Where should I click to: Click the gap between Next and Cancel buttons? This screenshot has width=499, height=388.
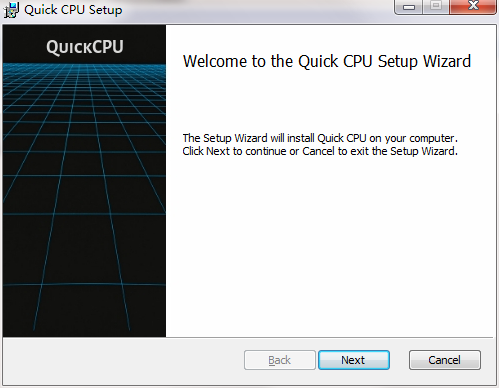tap(399, 360)
